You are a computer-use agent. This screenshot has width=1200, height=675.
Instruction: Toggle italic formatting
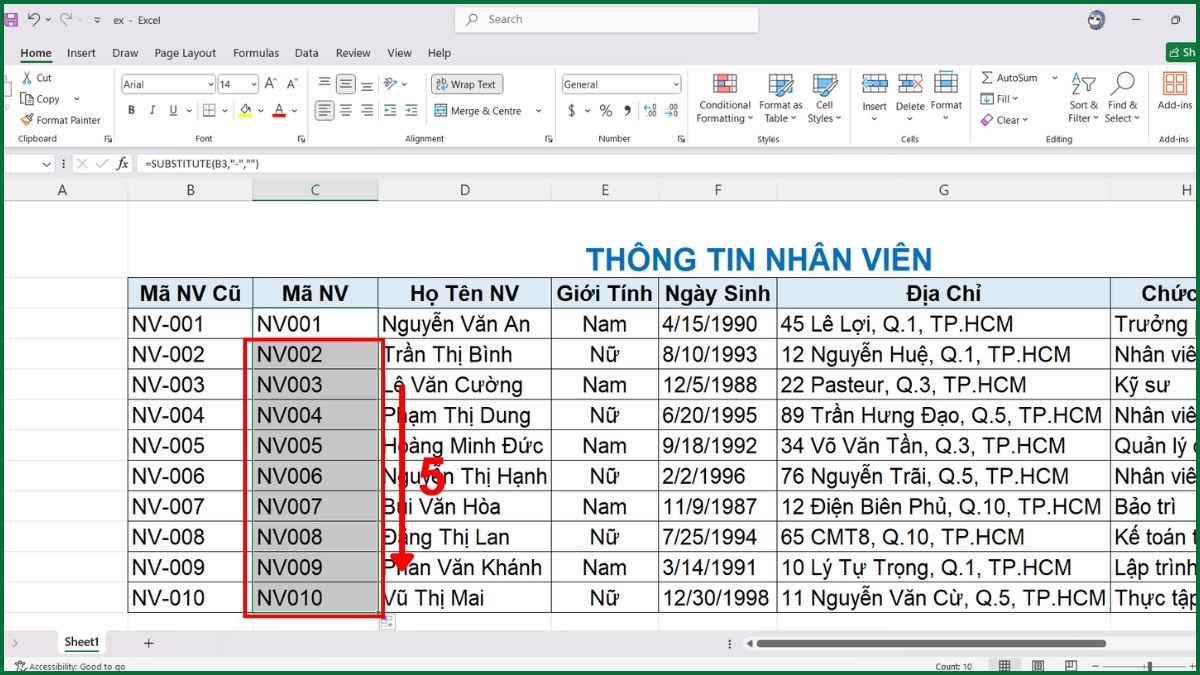151,111
